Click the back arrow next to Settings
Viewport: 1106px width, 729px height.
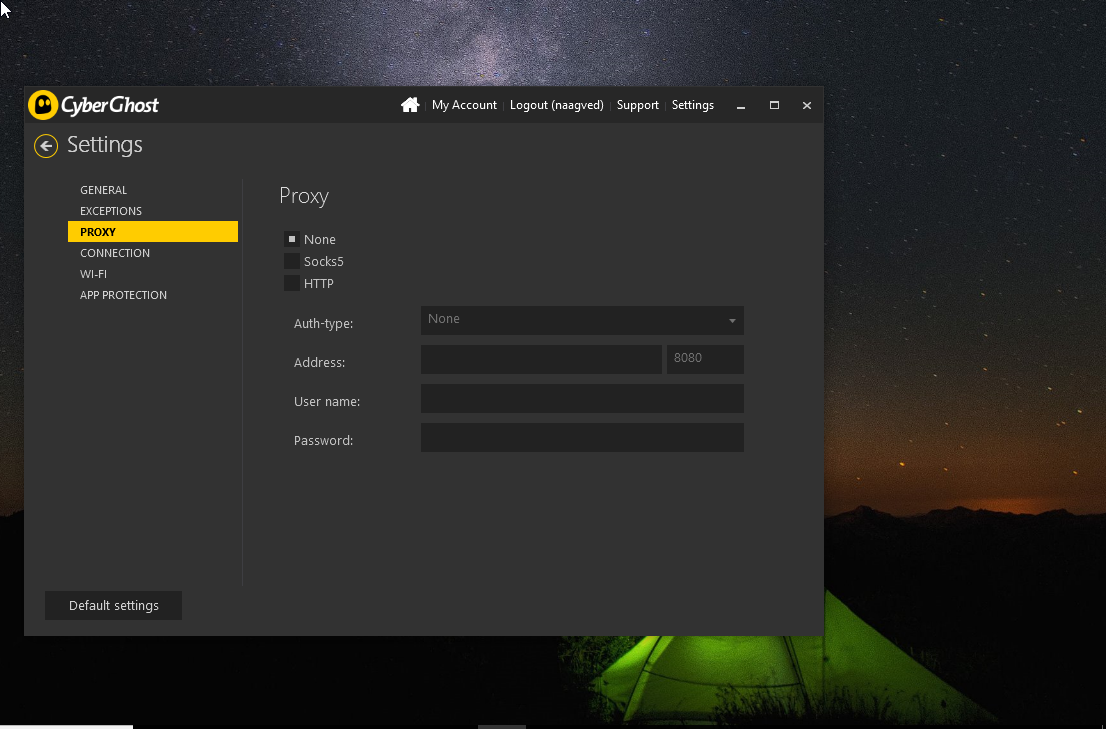click(46, 146)
